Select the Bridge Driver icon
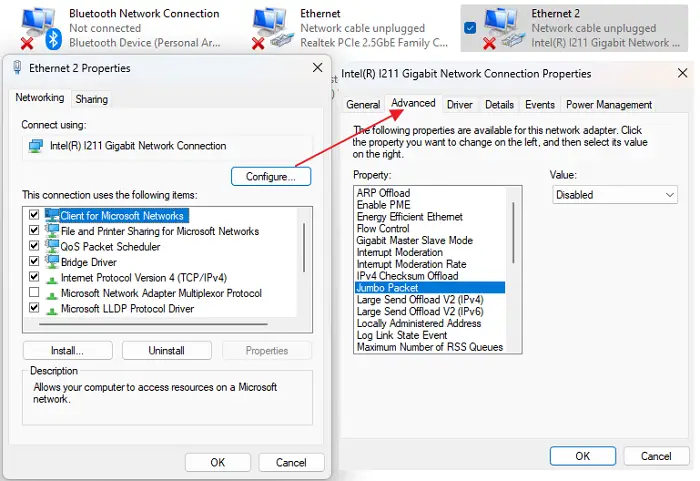 coord(52,261)
